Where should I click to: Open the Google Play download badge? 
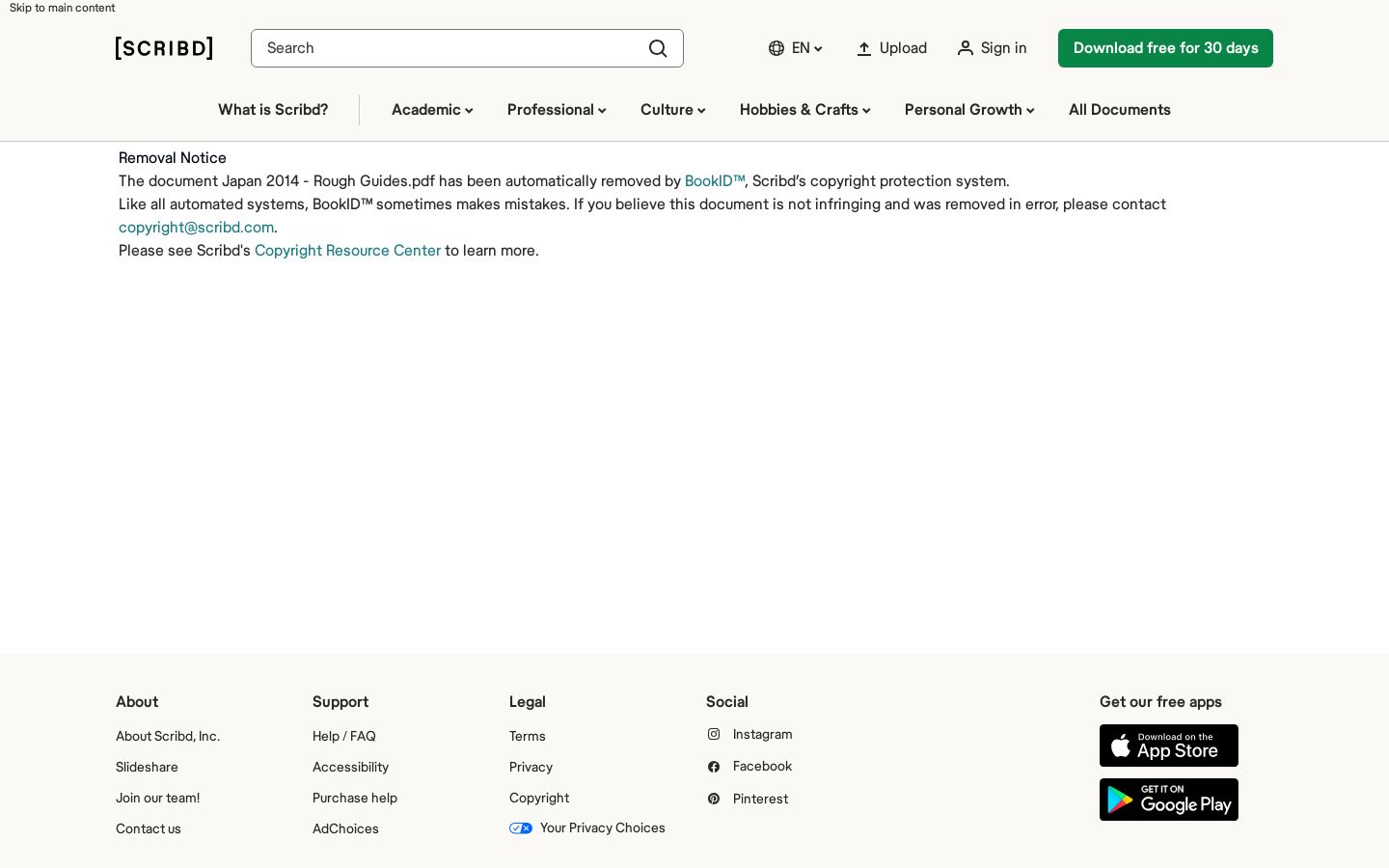[x=1169, y=800]
